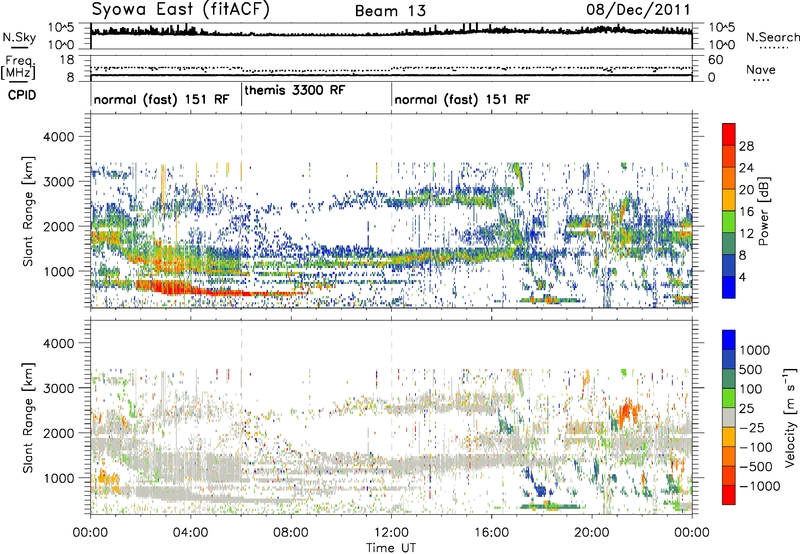The width and height of the screenshot is (800, 554).
Task: Click the blue bottom of Power color bar
Action: [729, 287]
